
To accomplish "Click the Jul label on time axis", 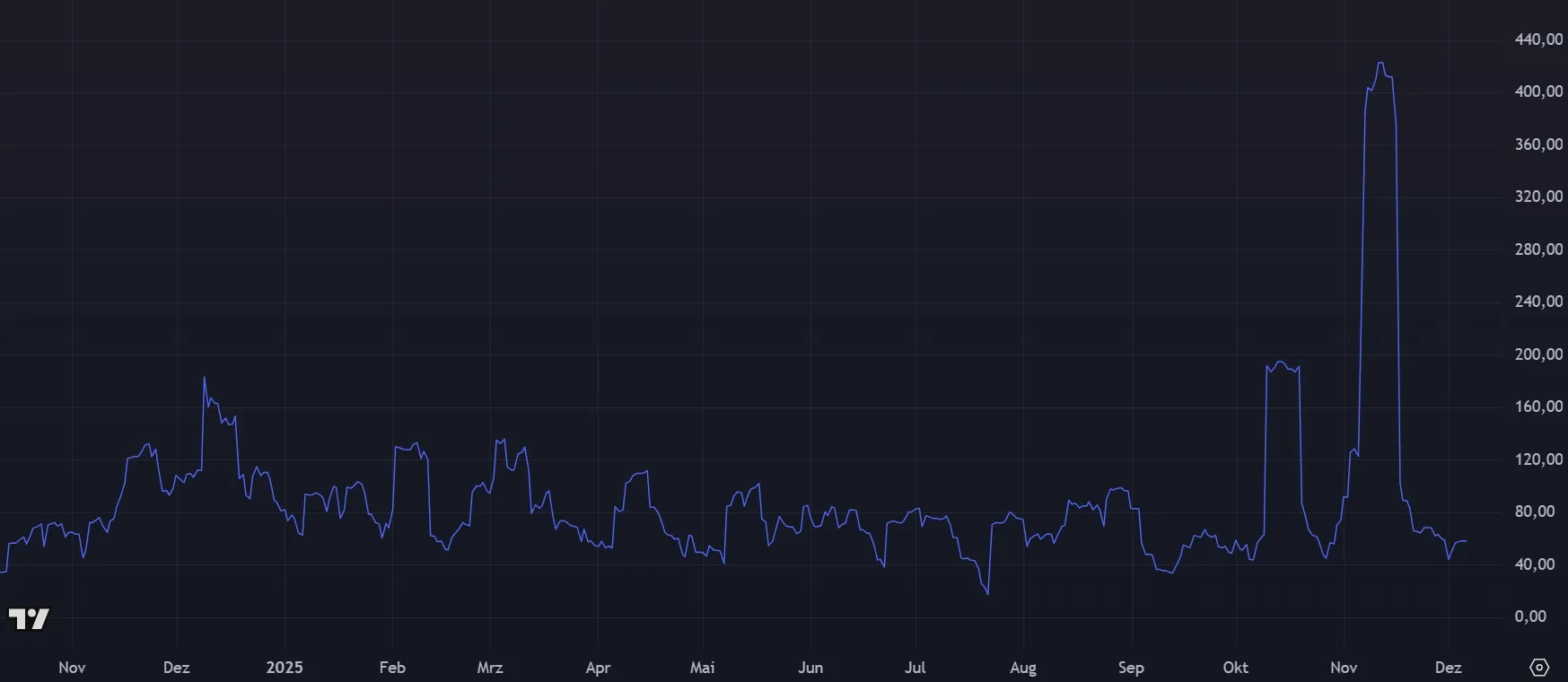I will [x=915, y=668].
